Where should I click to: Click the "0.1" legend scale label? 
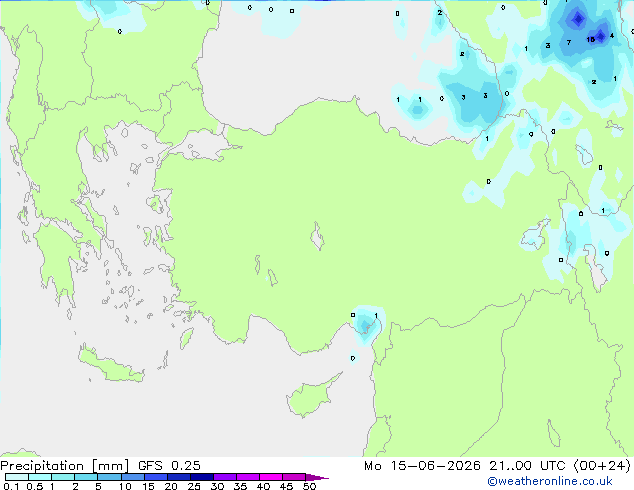click(x=11, y=486)
